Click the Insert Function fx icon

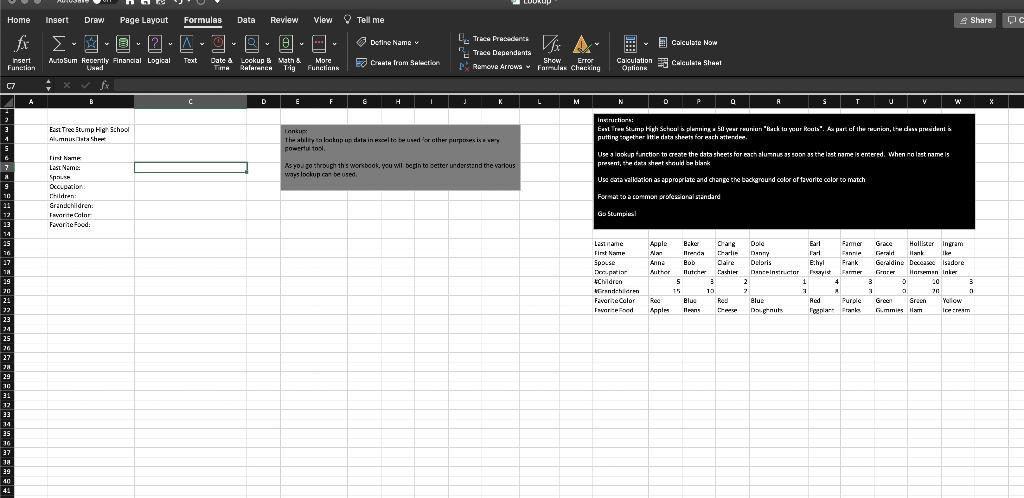(22, 44)
